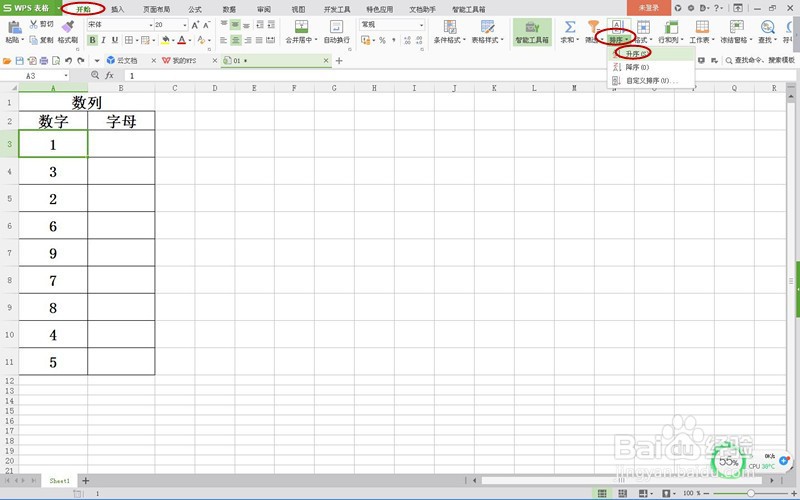Open the number format dropdown (常规)
The image size is (800, 500).
point(421,25)
